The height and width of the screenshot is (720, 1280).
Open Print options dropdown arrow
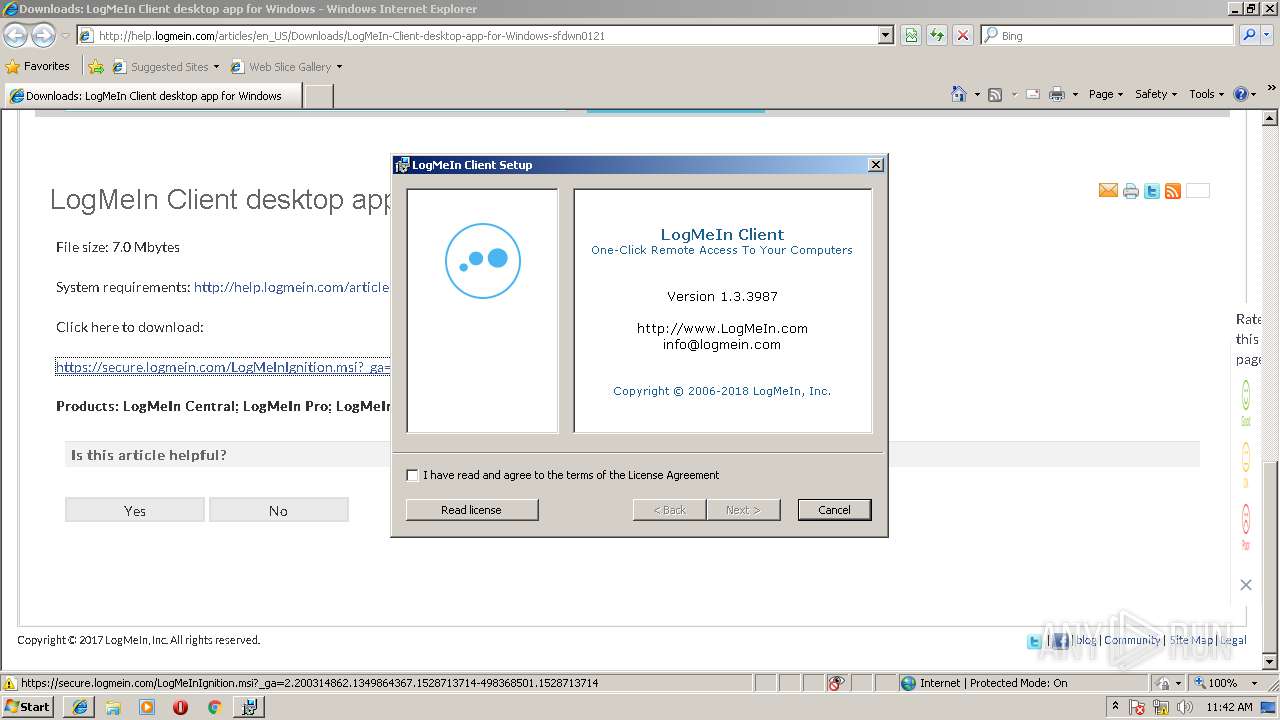tap(1075, 94)
